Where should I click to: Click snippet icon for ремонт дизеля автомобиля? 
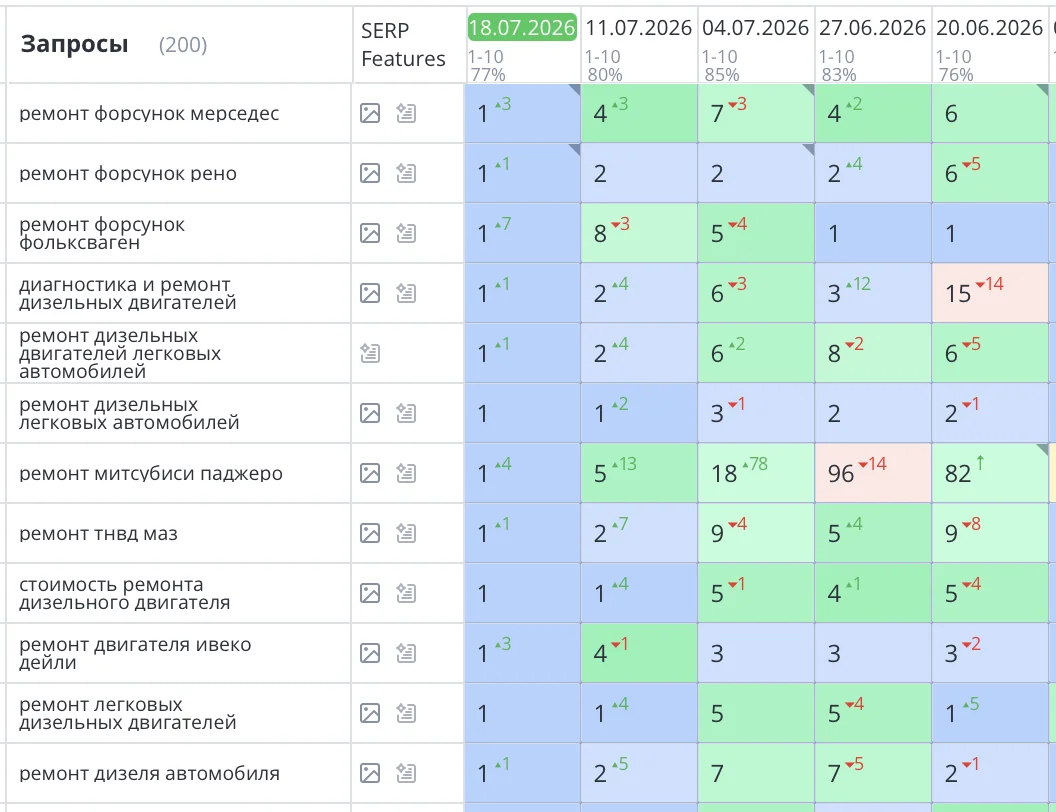tap(405, 773)
